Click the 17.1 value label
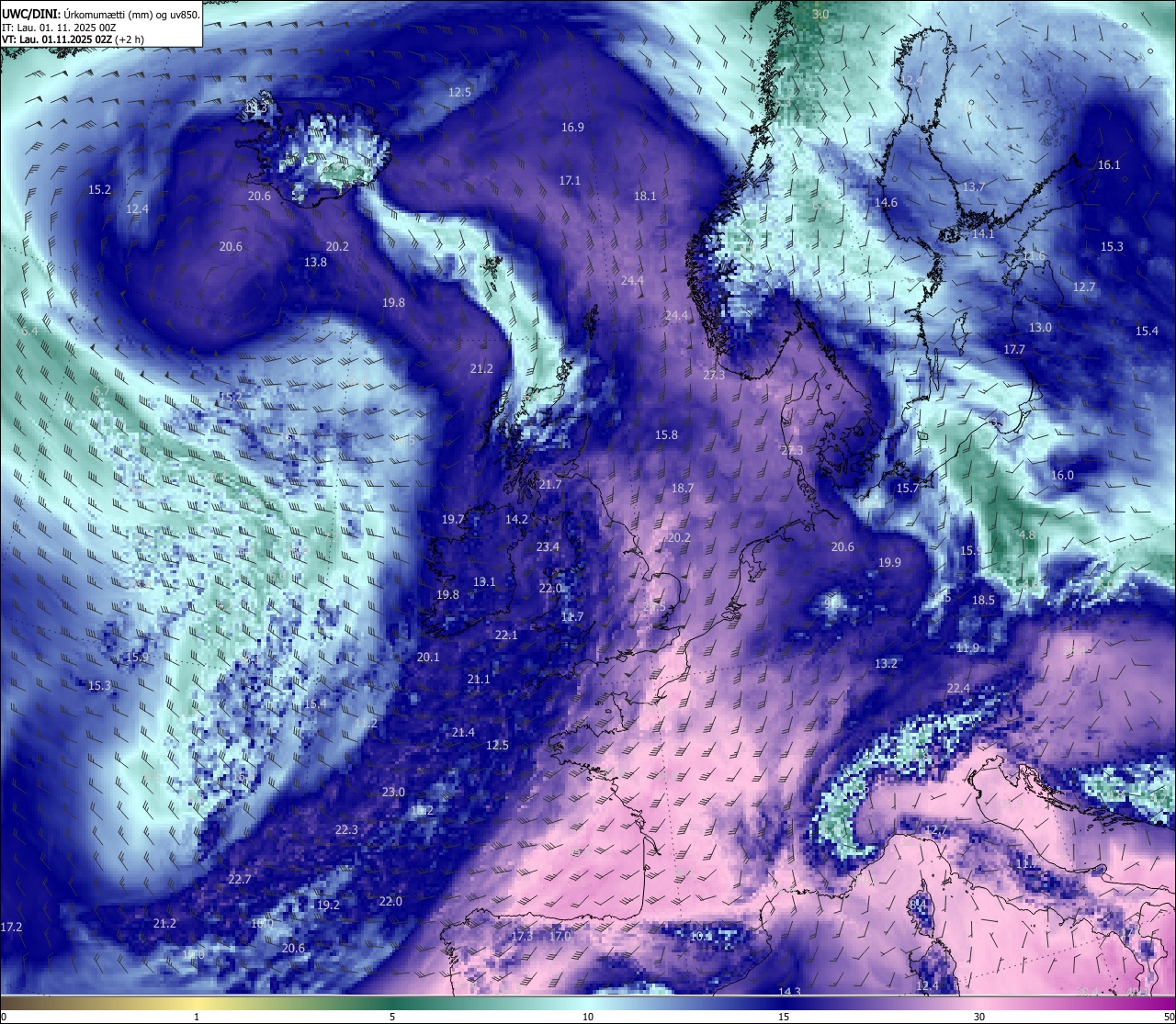 coord(570,180)
